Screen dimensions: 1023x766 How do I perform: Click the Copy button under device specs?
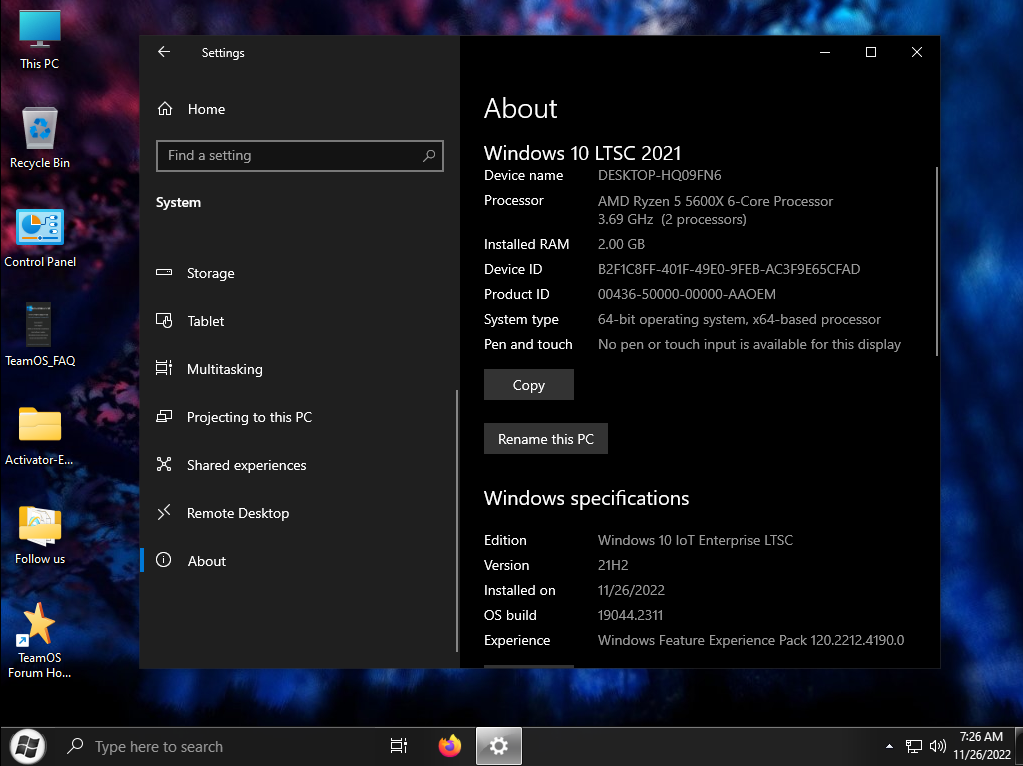(x=528, y=385)
